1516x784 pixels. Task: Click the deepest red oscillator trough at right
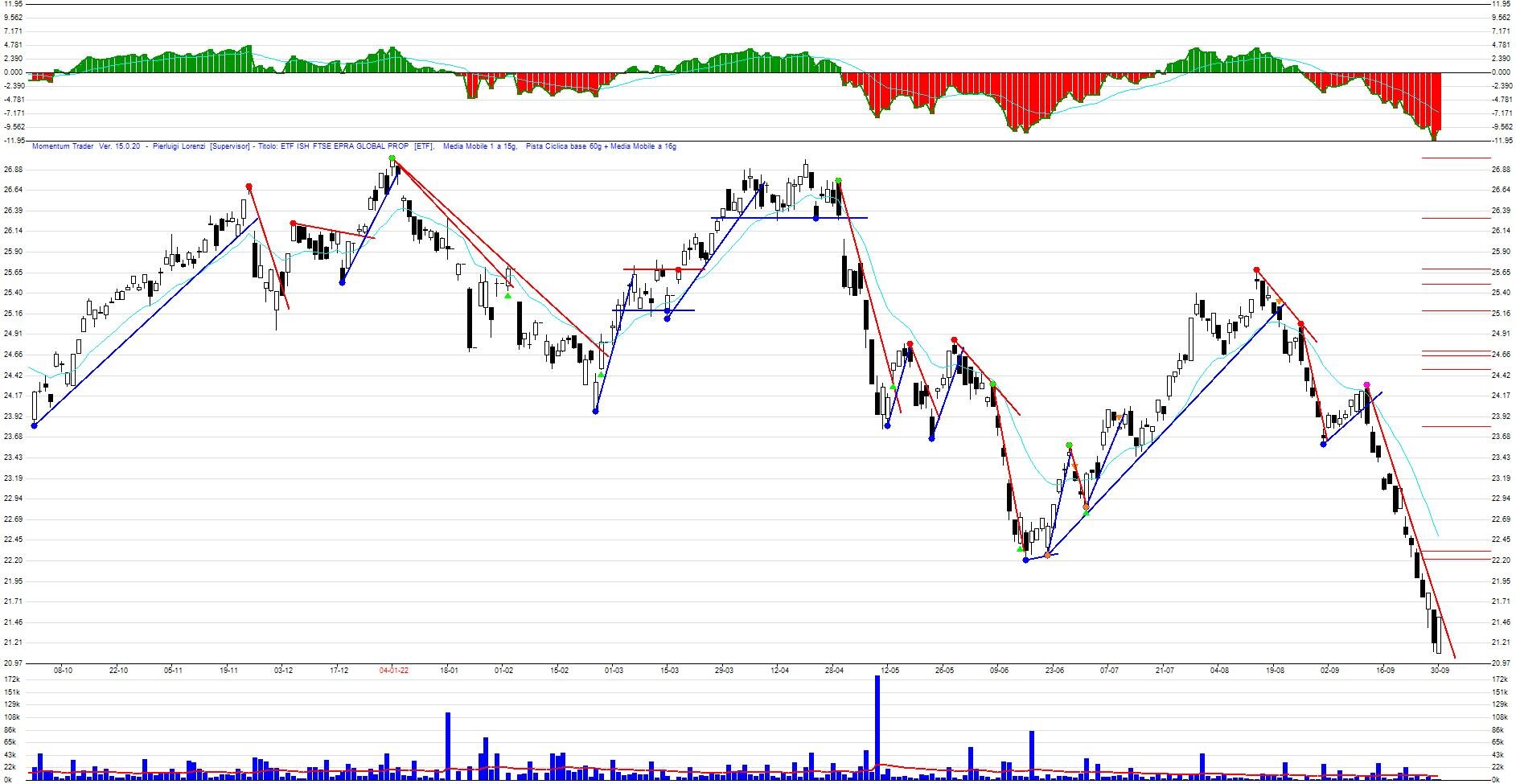[1433, 135]
